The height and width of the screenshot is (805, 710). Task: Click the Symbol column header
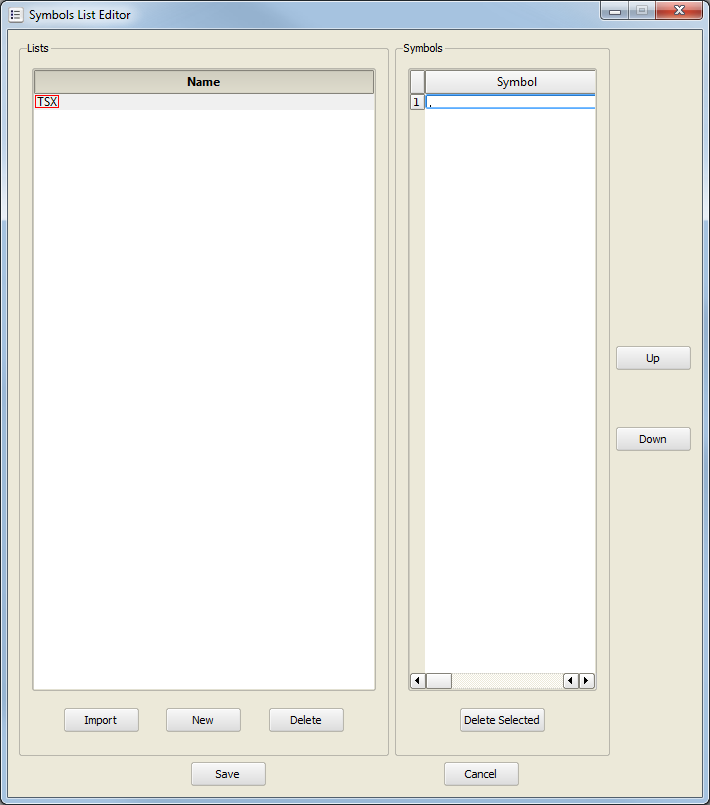(x=516, y=82)
